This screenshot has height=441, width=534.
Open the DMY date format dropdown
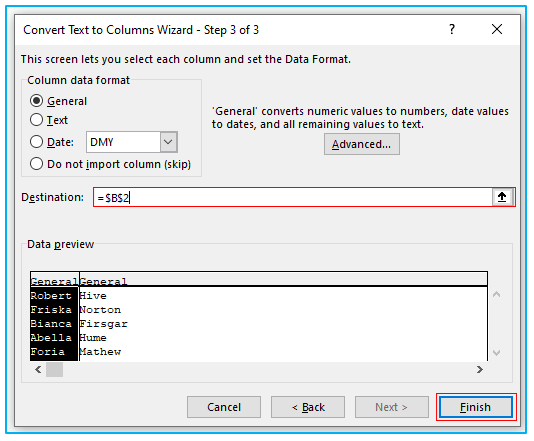pyautogui.click(x=168, y=142)
